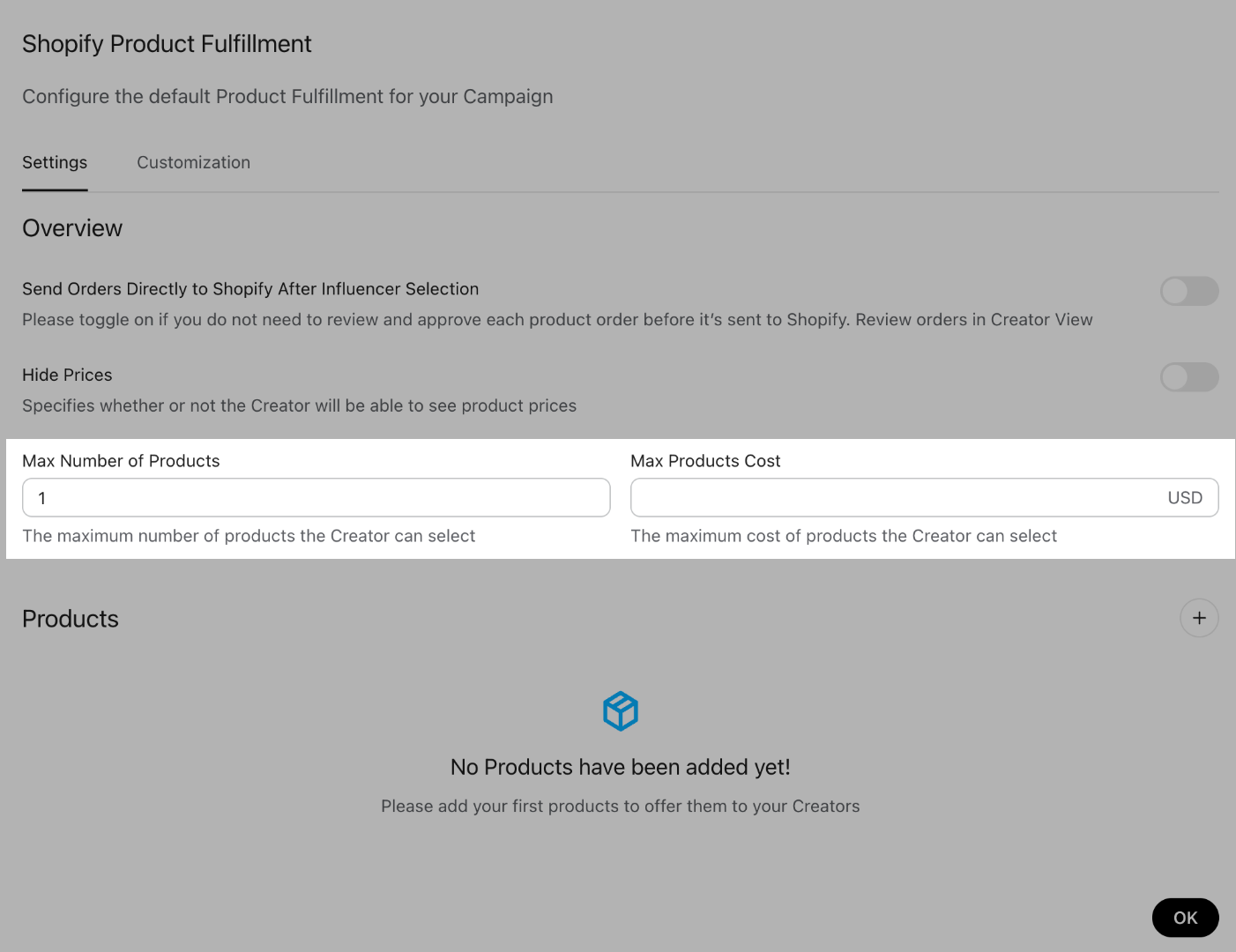1236x952 pixels.
Task: Focus the Max Number of Products field
Action: [x=316, y=497]
